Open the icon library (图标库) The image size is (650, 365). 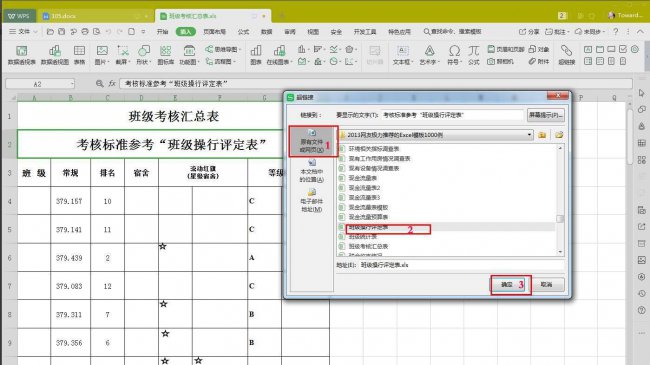(165, 55)
